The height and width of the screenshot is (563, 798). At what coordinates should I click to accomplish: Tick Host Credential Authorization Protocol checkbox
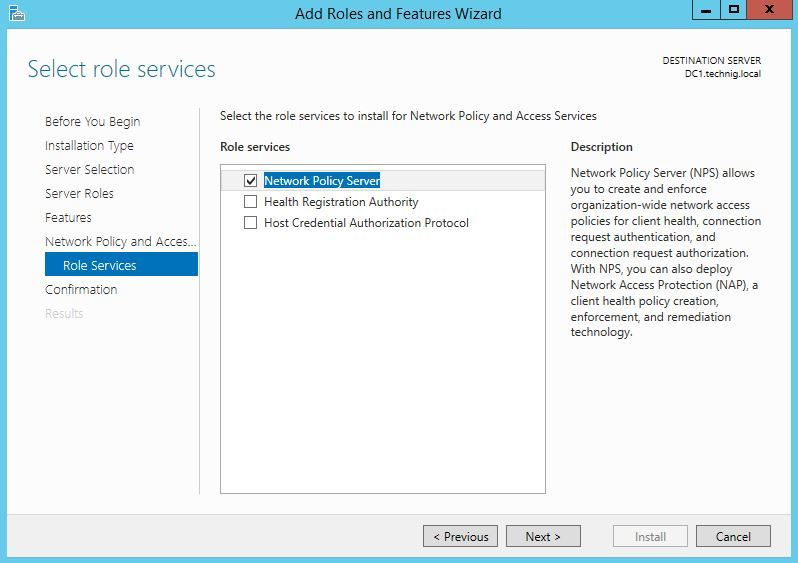click(250, 223)
